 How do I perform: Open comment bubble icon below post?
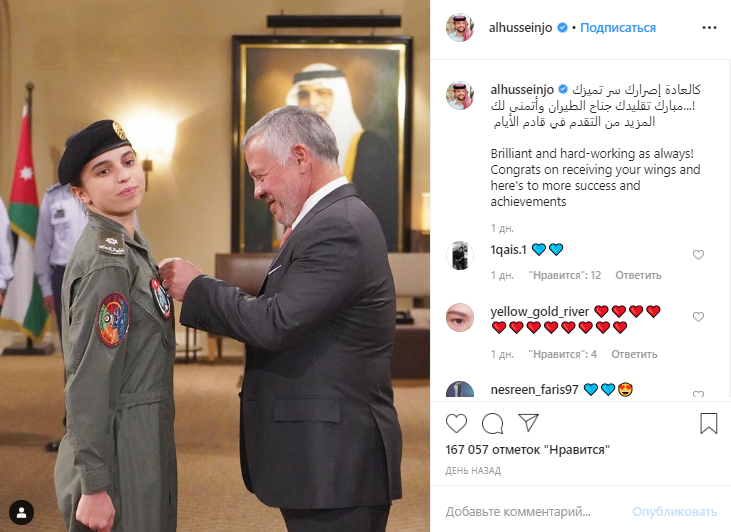click(492, 423)
